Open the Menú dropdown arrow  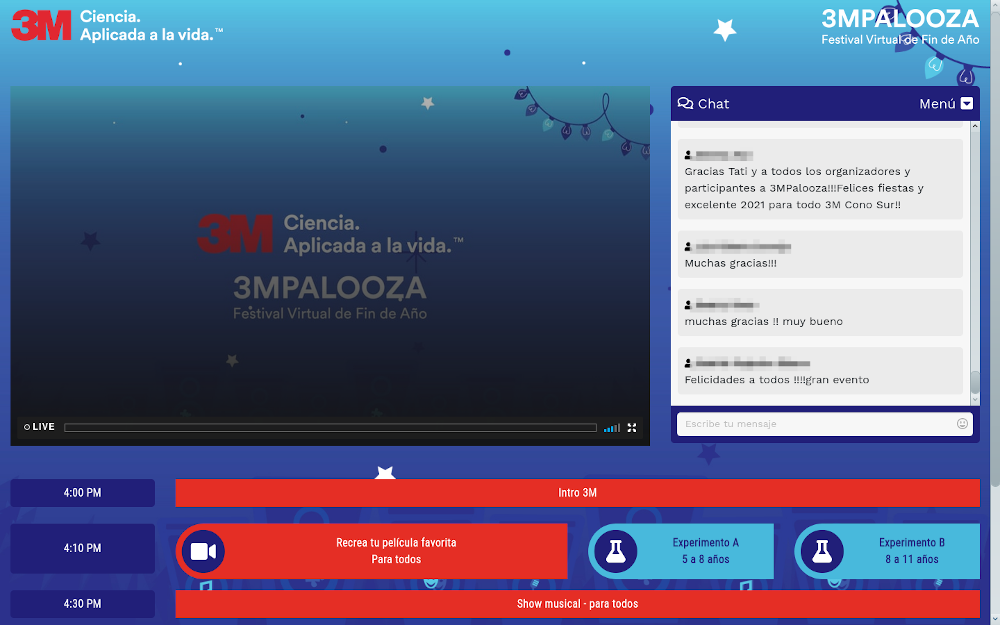(967, 103)
